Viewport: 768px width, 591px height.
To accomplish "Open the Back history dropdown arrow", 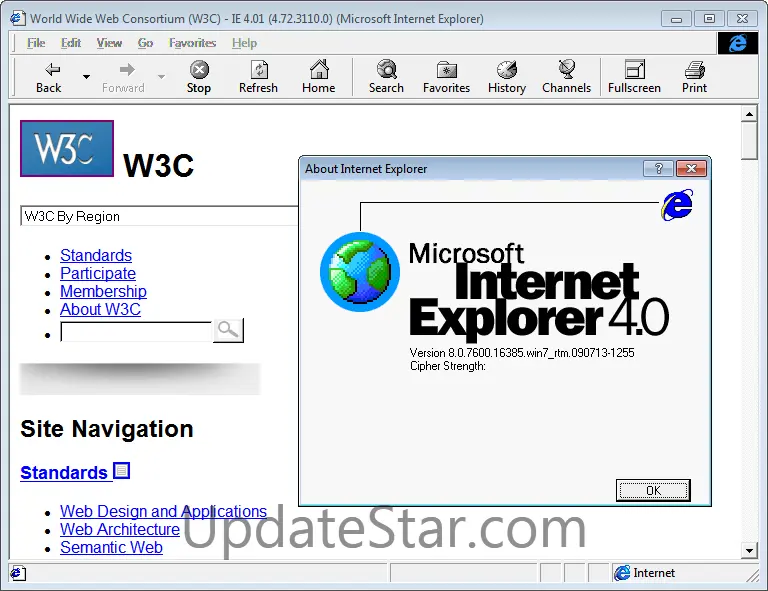I will pos(86,77).
